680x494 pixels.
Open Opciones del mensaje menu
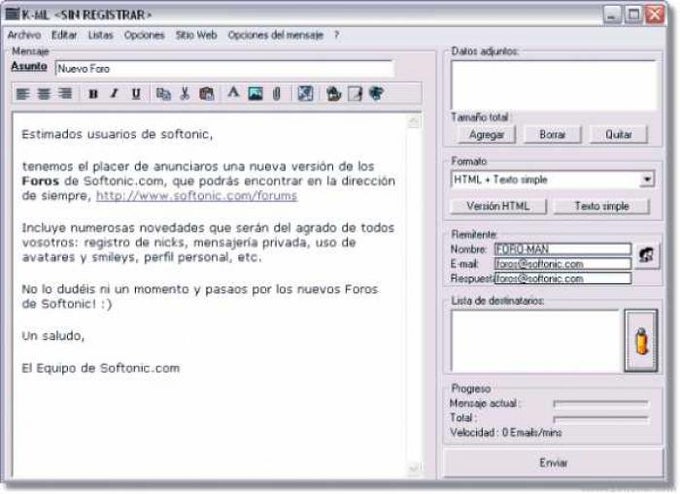pyautogui.click(x=276, y=35)
